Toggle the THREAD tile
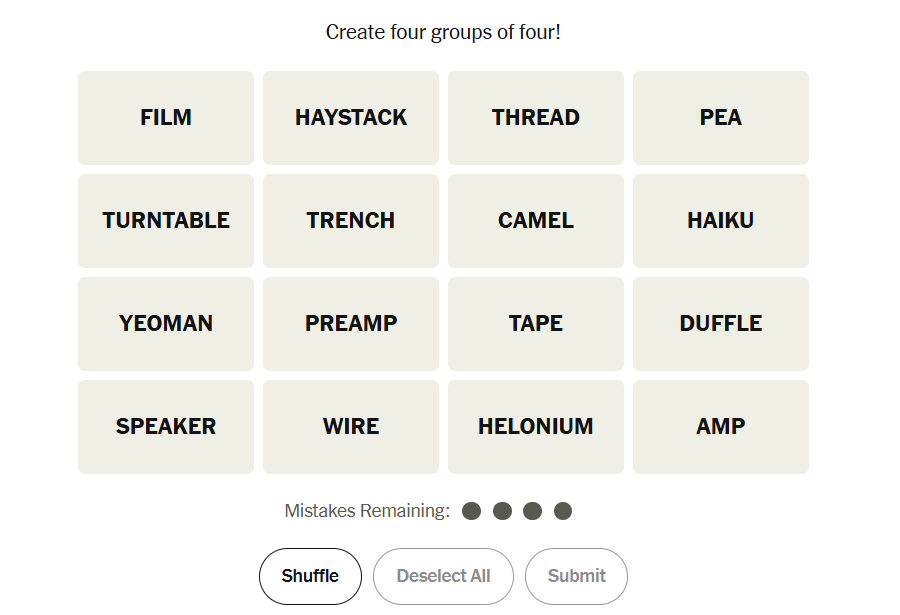 pos(536,118)
